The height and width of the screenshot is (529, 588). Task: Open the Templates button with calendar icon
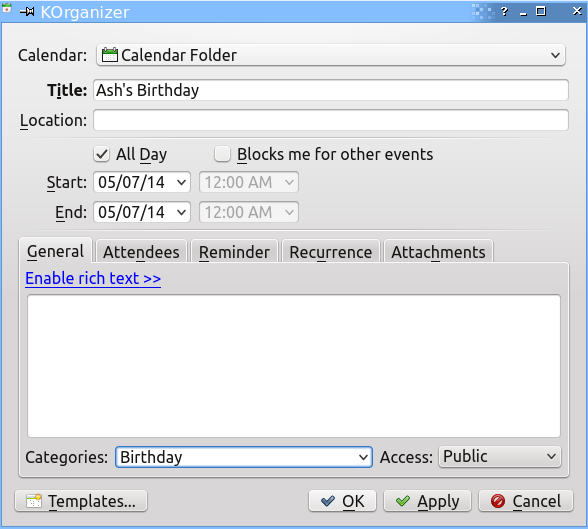(81, 501)
